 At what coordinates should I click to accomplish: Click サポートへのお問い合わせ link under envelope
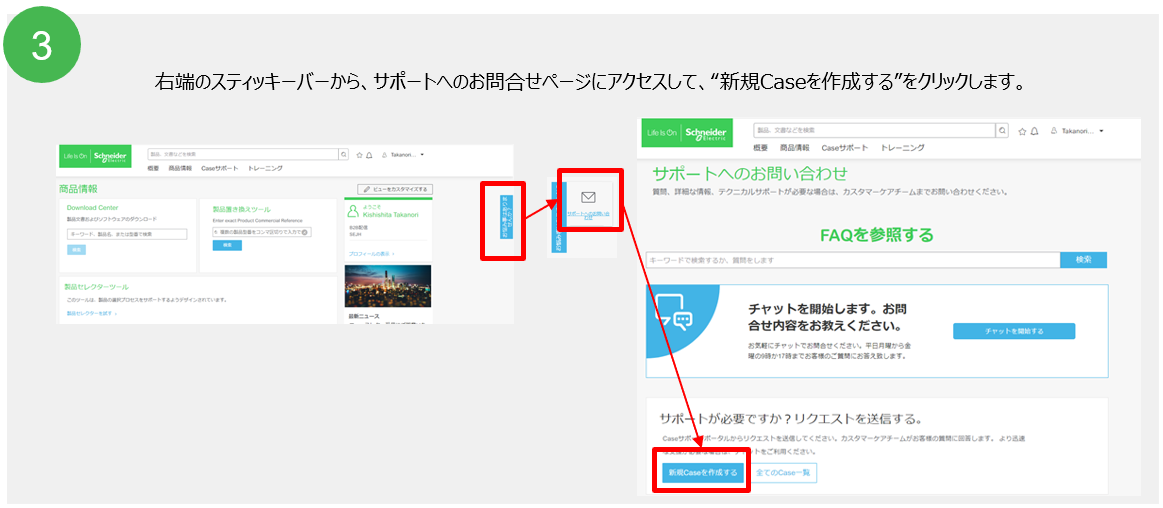pos(588,215)
